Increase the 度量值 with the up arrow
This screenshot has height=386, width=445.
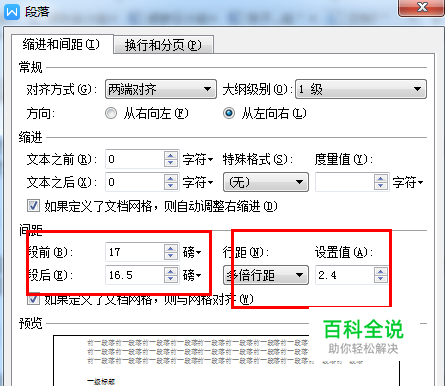pos(381,178)
